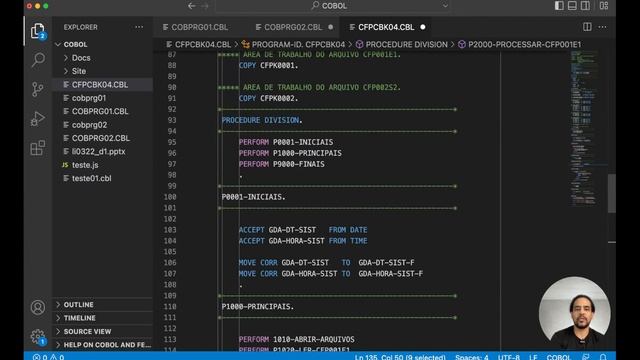This screenshot has width=640, height=360.
Task: Click the P1000-PRINCIPAIS. paragraph line
Action: pos(258,307)
